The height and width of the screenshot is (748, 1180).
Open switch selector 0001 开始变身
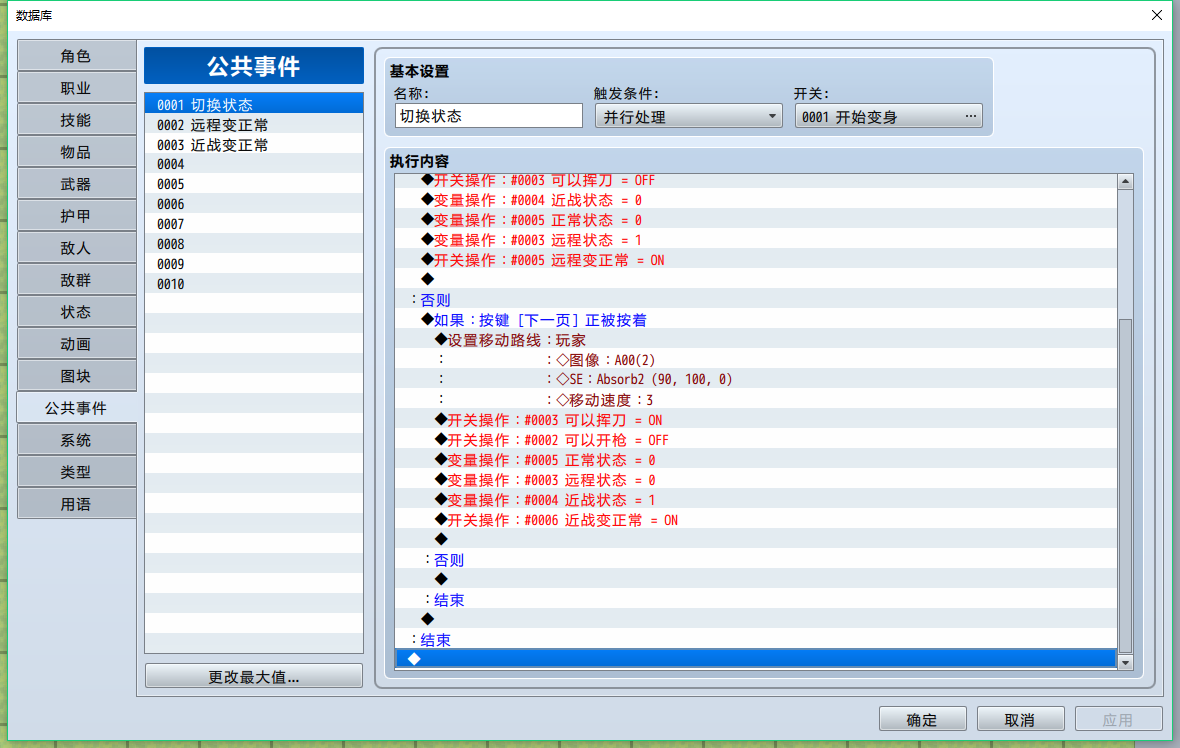point(889,117)
